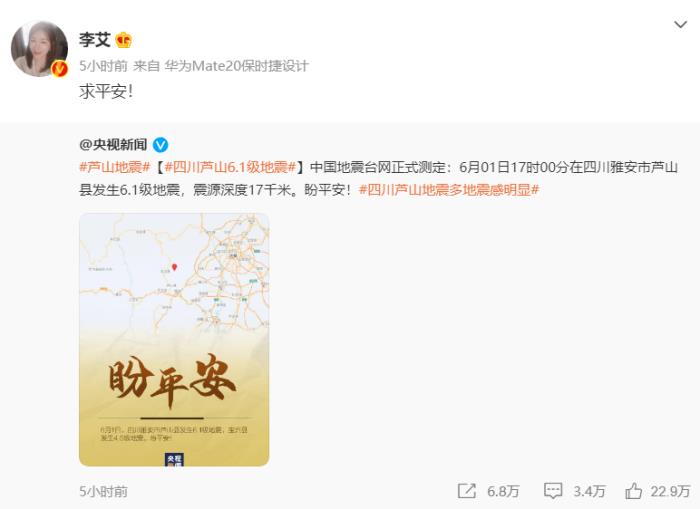Click 李艾's profile avatar
Screen dimensions: 700x509
(39, 48)
